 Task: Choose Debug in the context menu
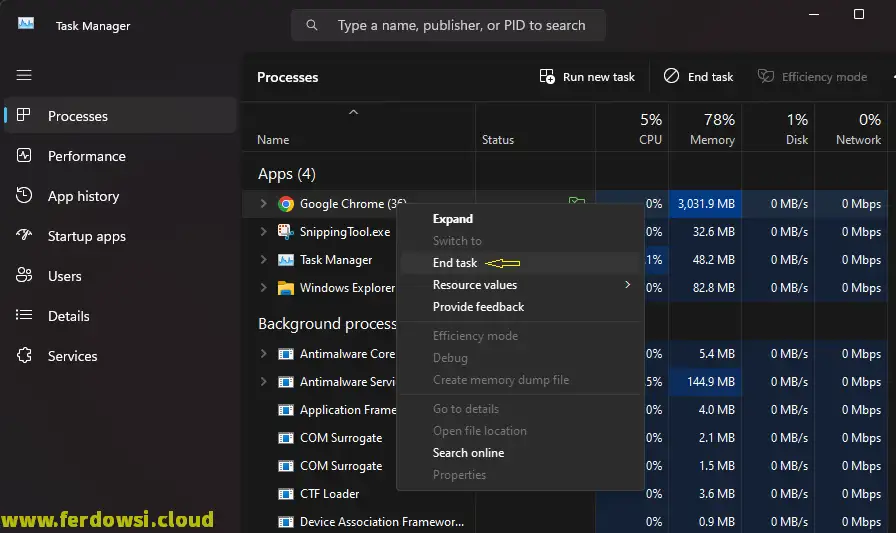[520, 358]
